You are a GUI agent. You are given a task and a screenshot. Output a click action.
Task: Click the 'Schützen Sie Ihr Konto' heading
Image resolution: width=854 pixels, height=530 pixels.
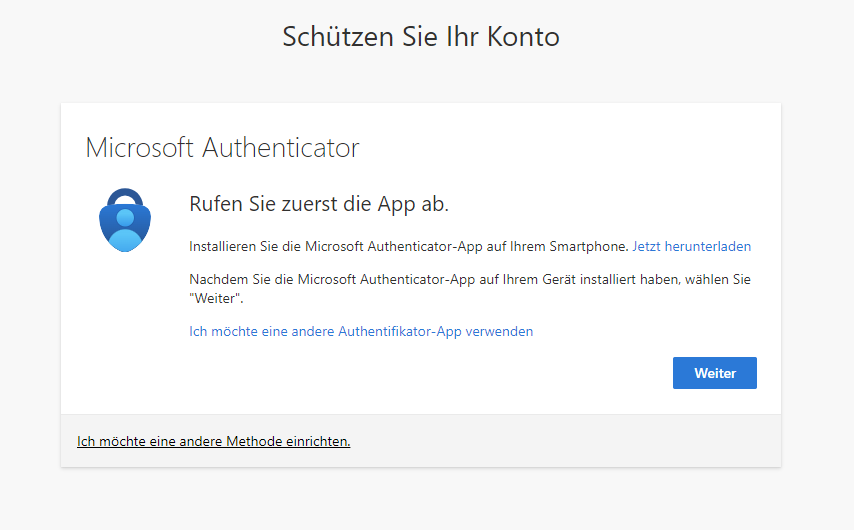click(421, 36)
